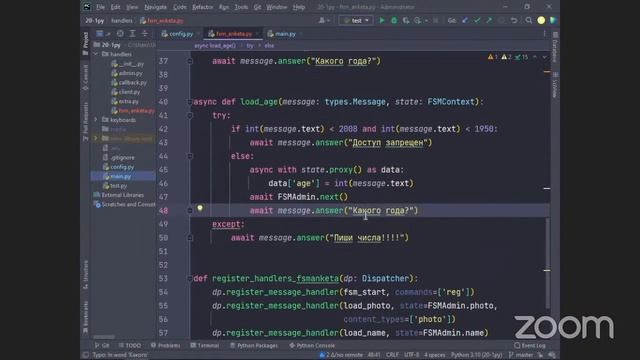Click the Git push arrow icon
This screenshot has width=640, height=360.
489,20
